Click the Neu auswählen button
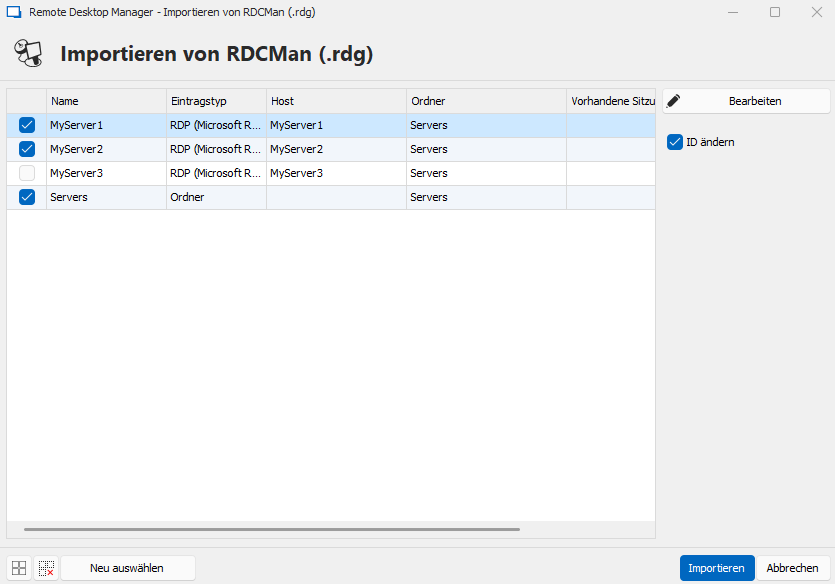This screenshot has height=584, width=835. pos(127,568)
